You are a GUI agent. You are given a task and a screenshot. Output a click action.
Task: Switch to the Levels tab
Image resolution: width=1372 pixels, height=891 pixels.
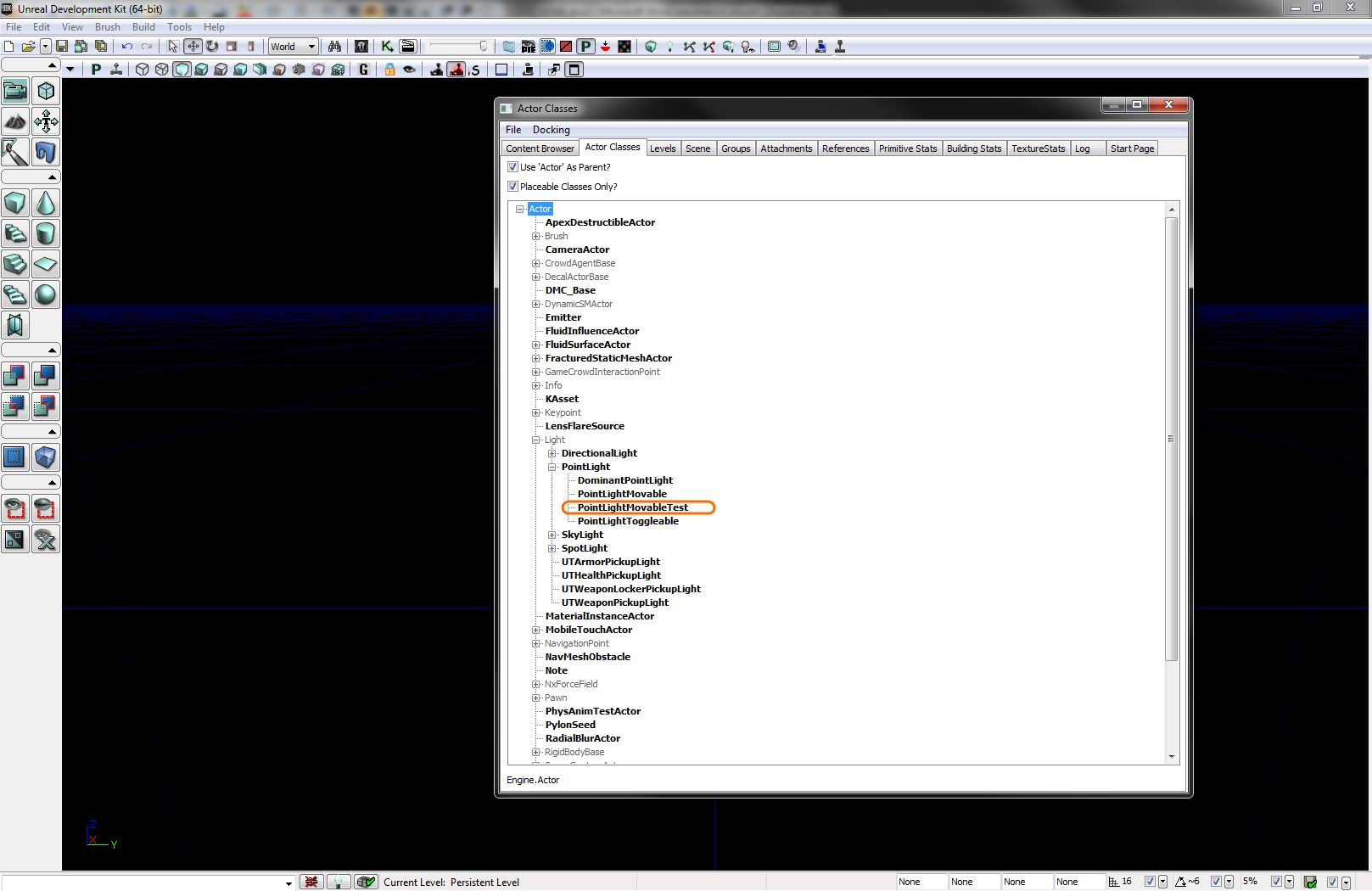point(663,148)
